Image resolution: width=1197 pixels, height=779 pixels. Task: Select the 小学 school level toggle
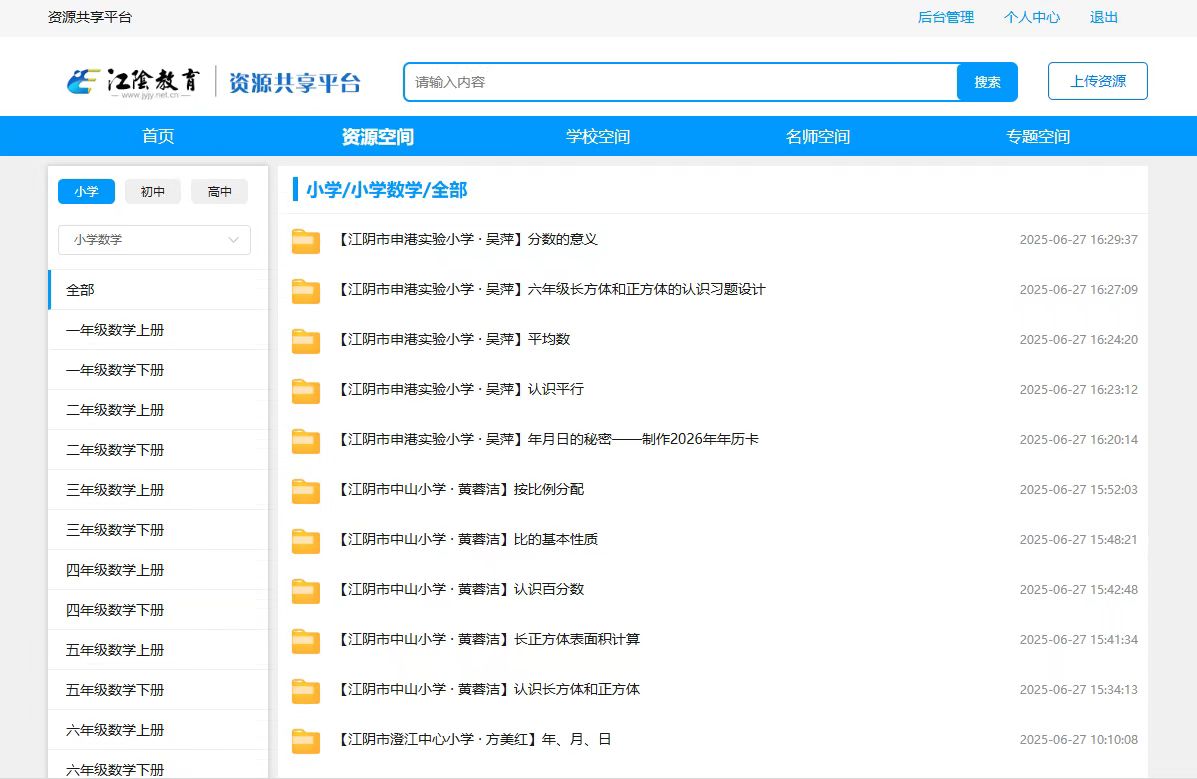(x=86, y=192)
